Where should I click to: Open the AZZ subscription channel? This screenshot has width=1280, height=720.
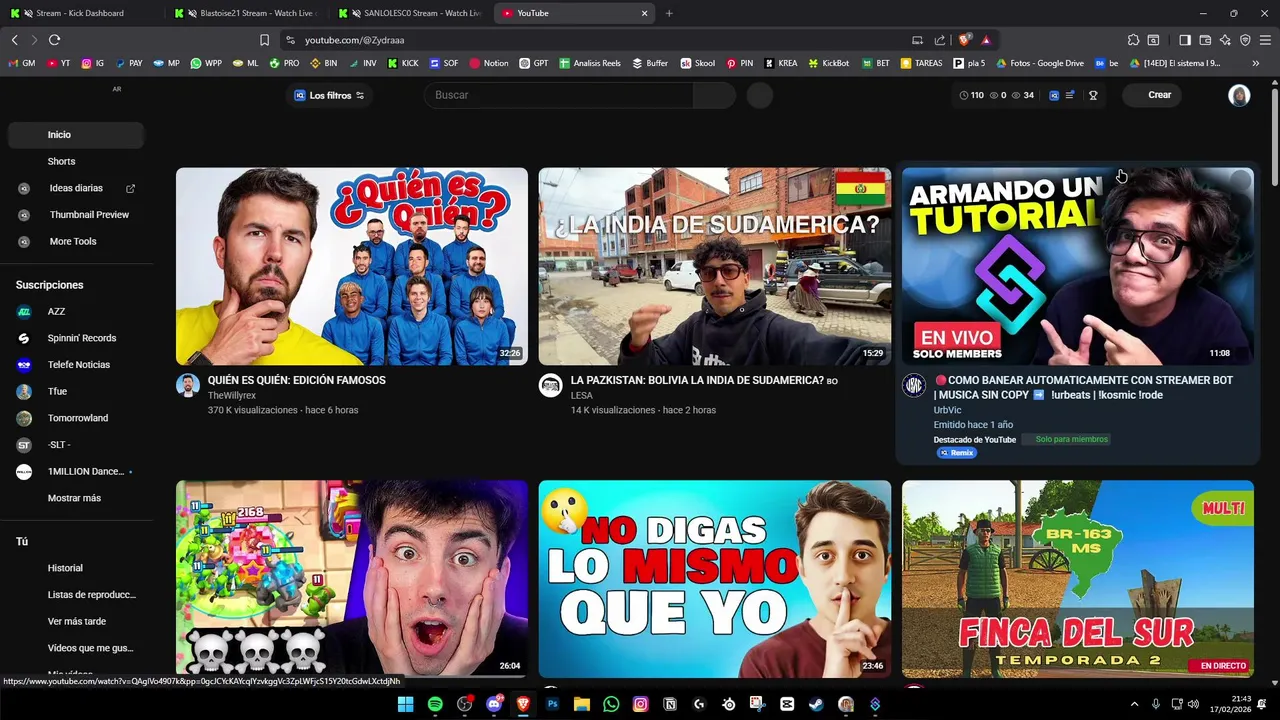click(x=76, y=311)
